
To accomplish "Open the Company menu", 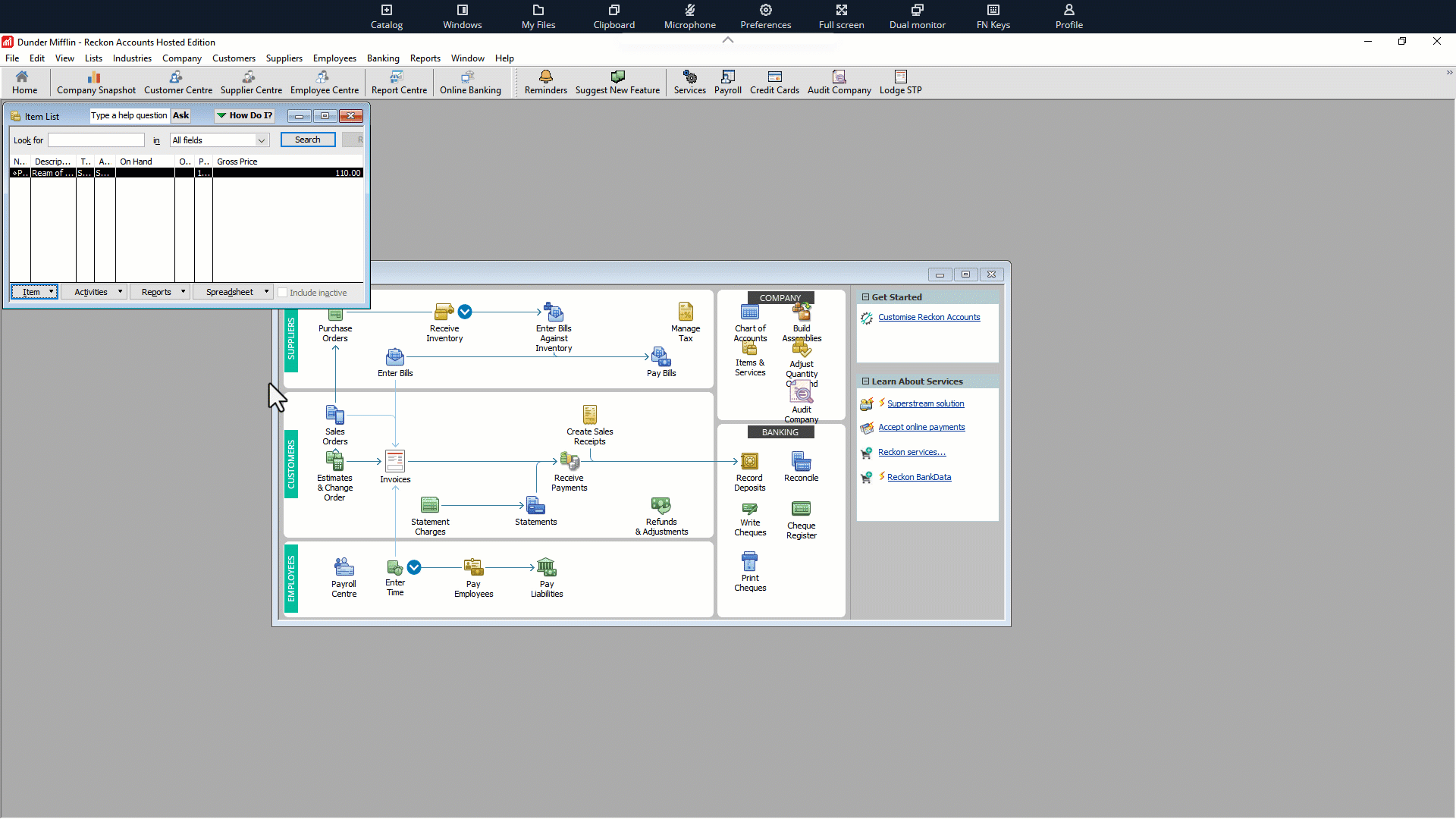I will [182, 58].
